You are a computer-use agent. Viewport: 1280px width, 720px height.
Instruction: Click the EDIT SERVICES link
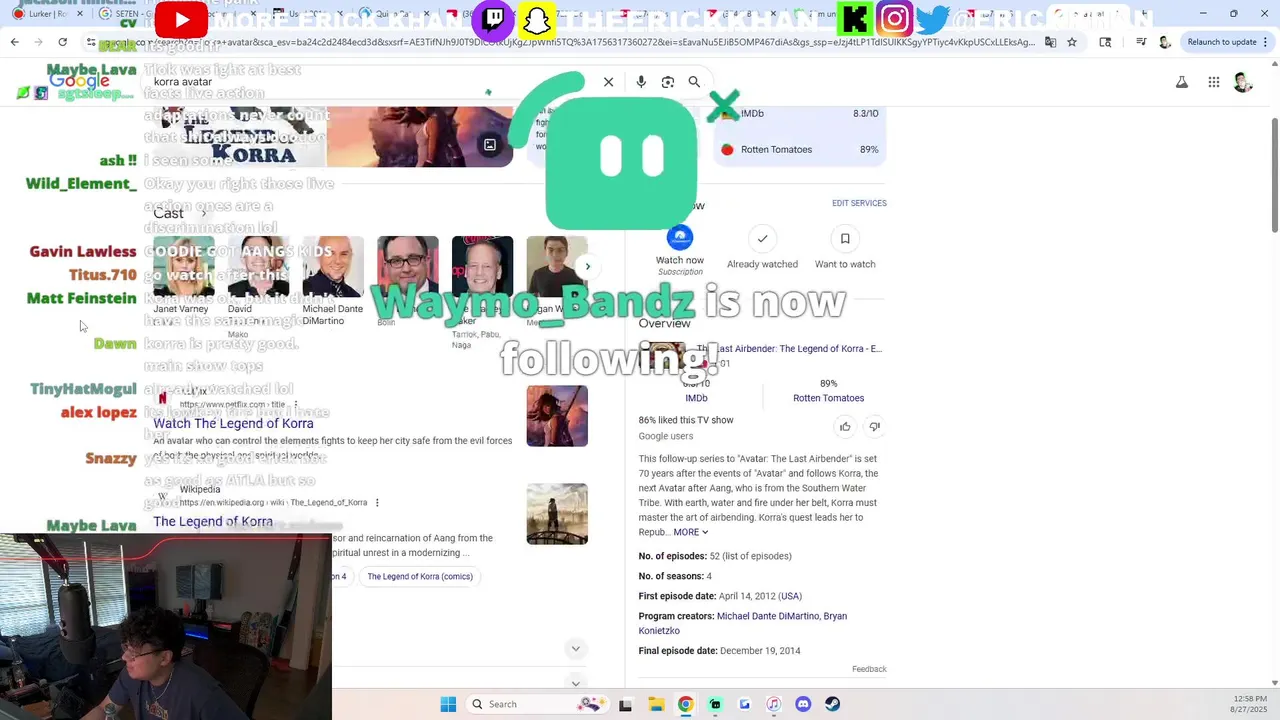(859, 203)
